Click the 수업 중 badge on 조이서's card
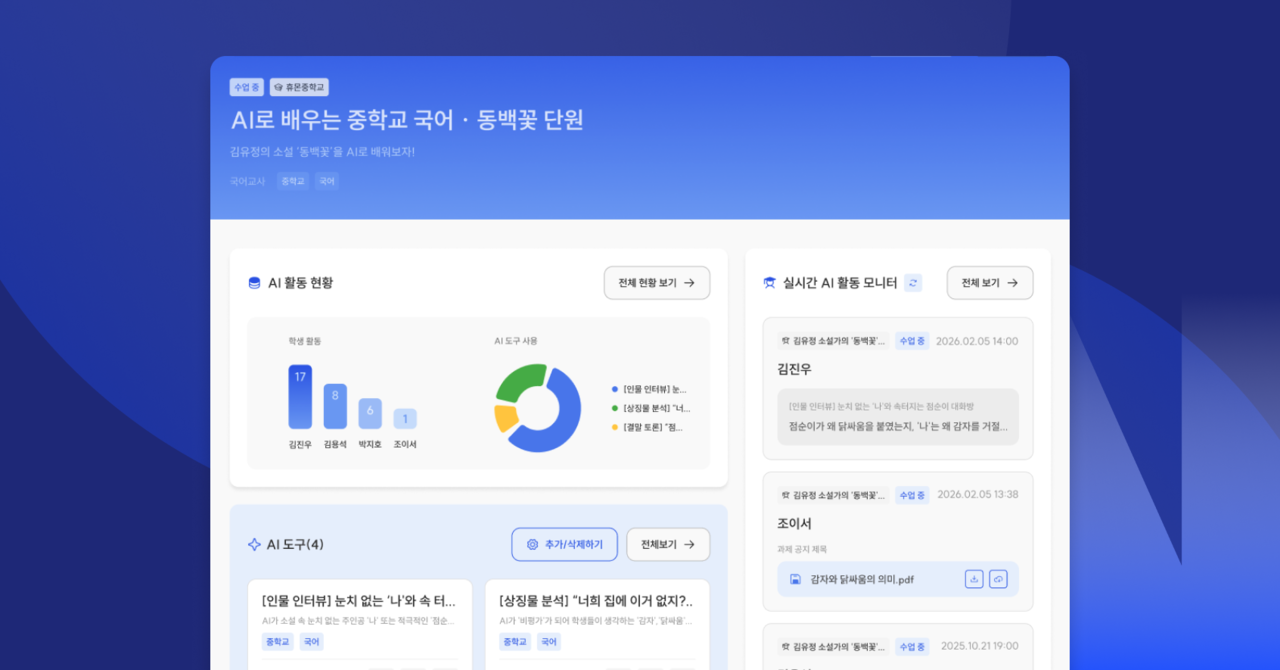This screenshot has width=1280, height=670. (x=912, y=495)
